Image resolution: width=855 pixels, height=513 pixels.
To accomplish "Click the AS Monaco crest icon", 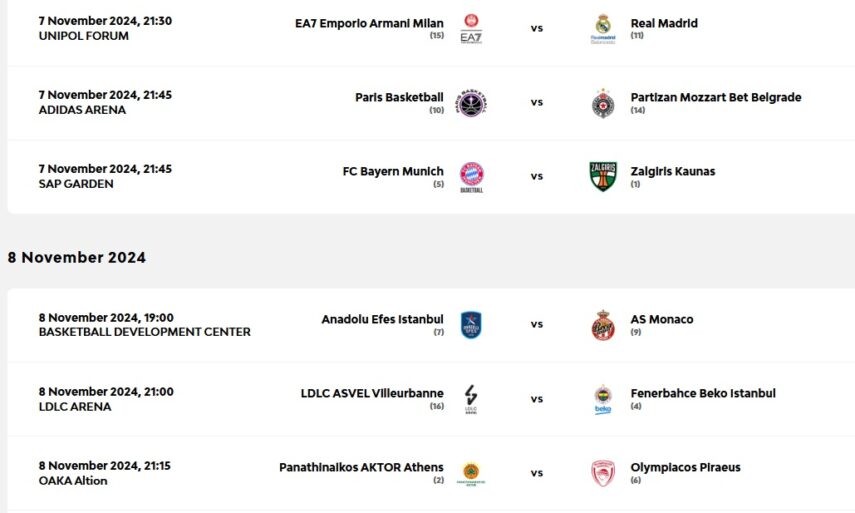I will 602,325.
